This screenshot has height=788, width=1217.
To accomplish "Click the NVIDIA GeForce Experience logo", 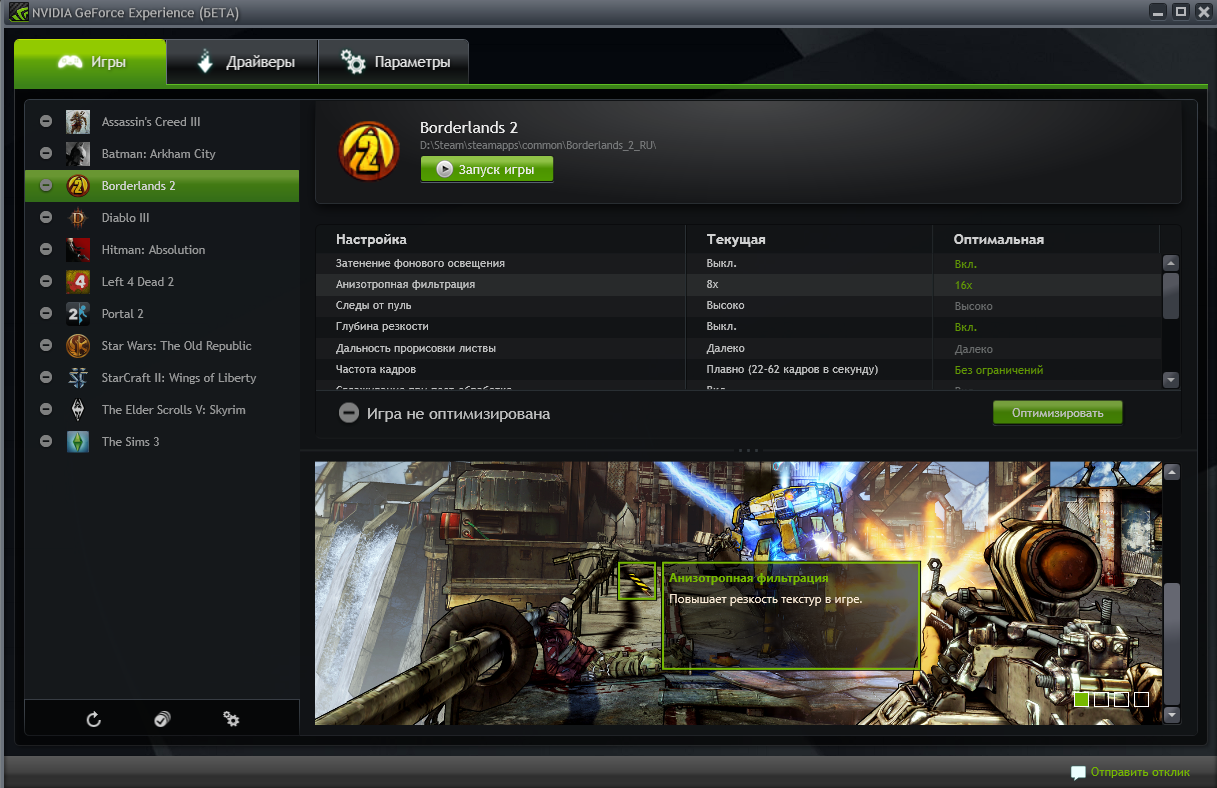I will 20,13.
